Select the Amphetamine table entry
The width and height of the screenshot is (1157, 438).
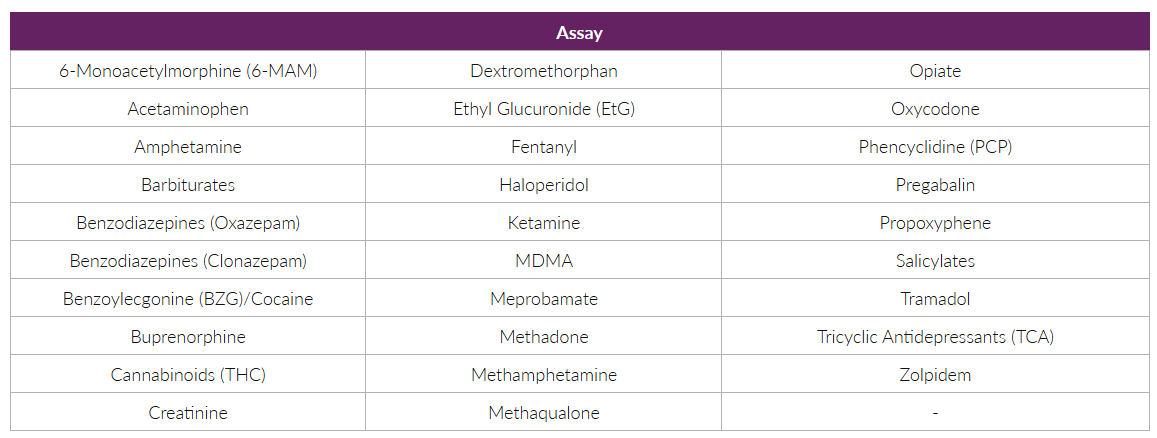point(188,147)
